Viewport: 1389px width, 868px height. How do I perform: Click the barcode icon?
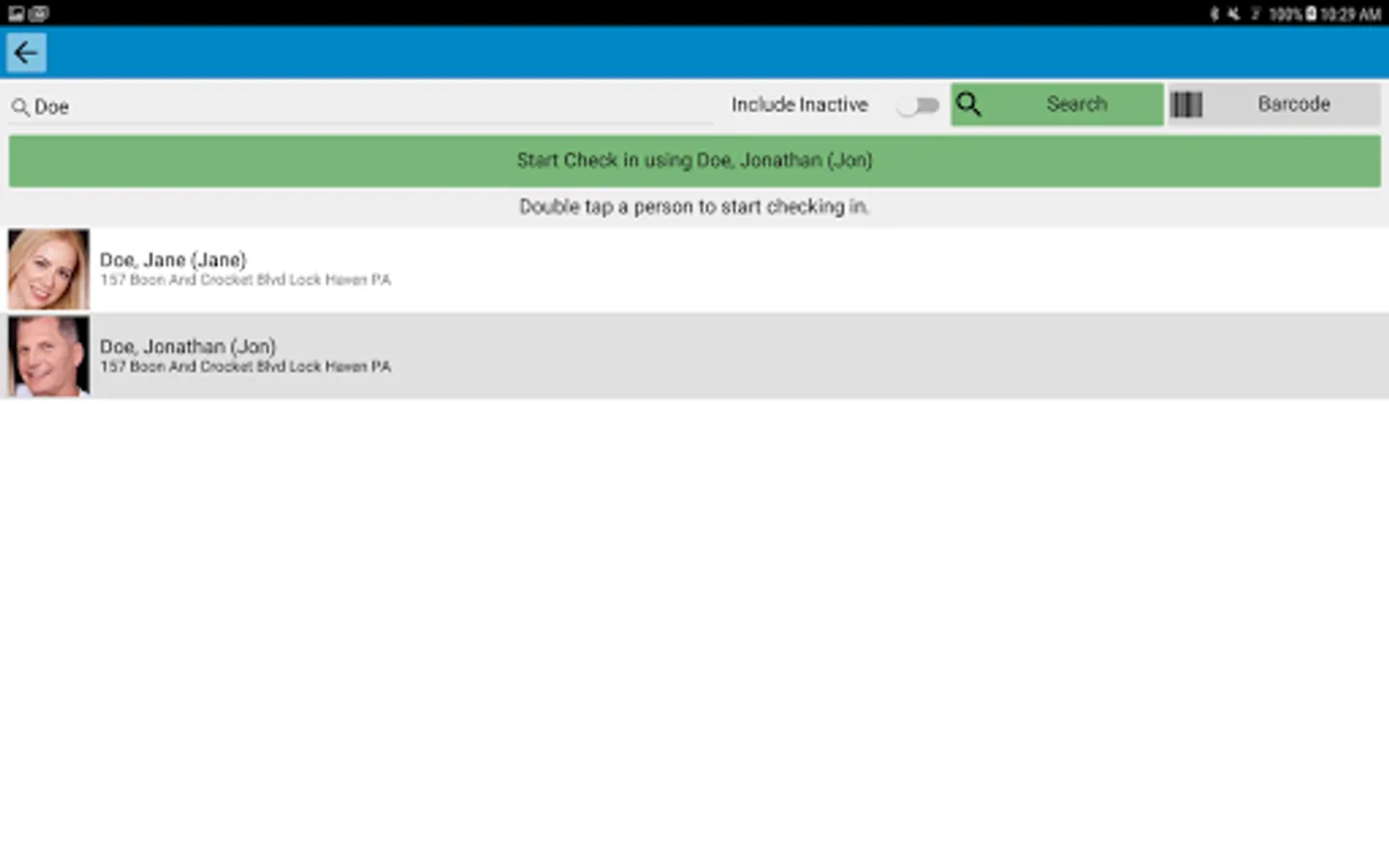[1186, 104]
